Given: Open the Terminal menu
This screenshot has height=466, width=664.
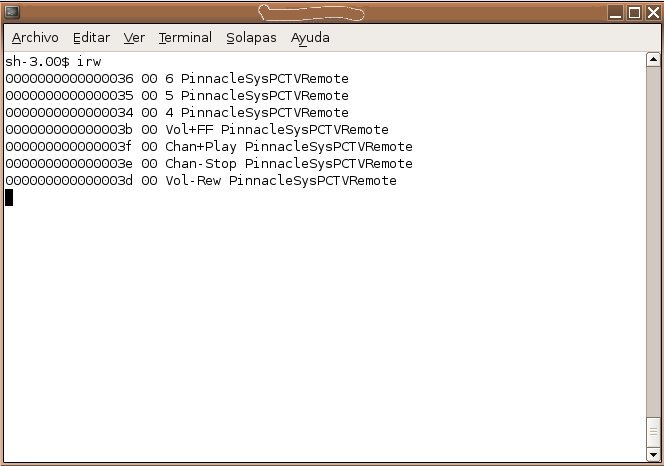Looking at the screenshot, I should [185, 38].
